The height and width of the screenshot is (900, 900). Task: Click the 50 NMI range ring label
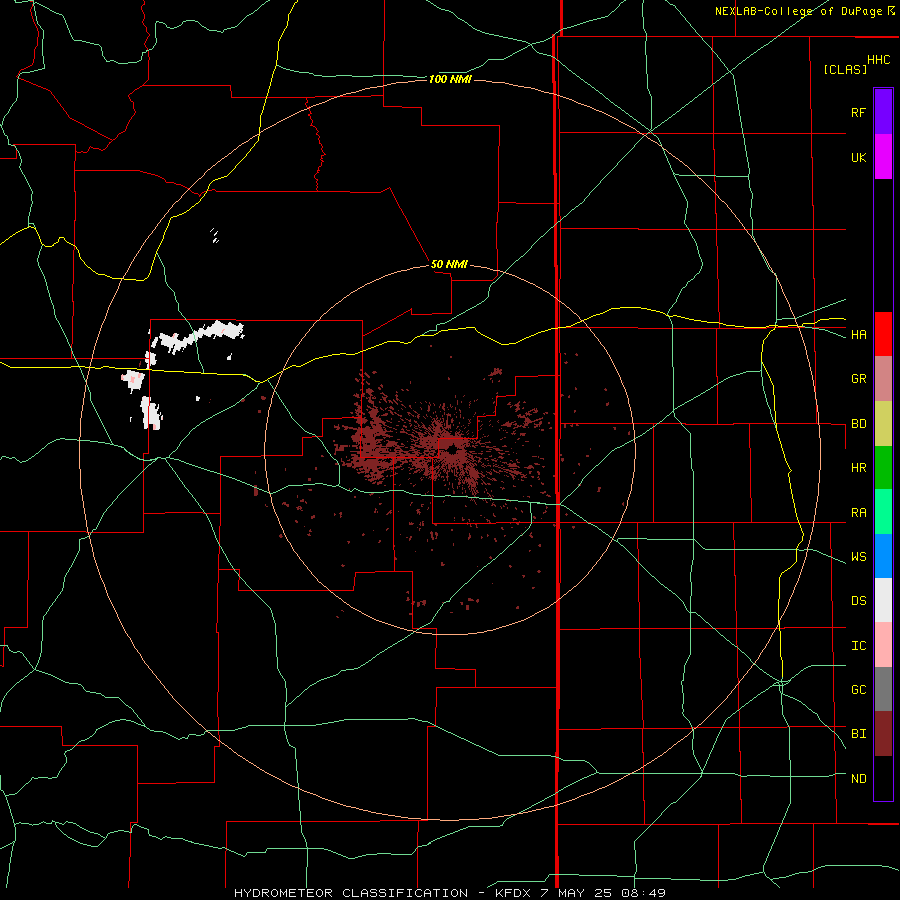(449, 264)
